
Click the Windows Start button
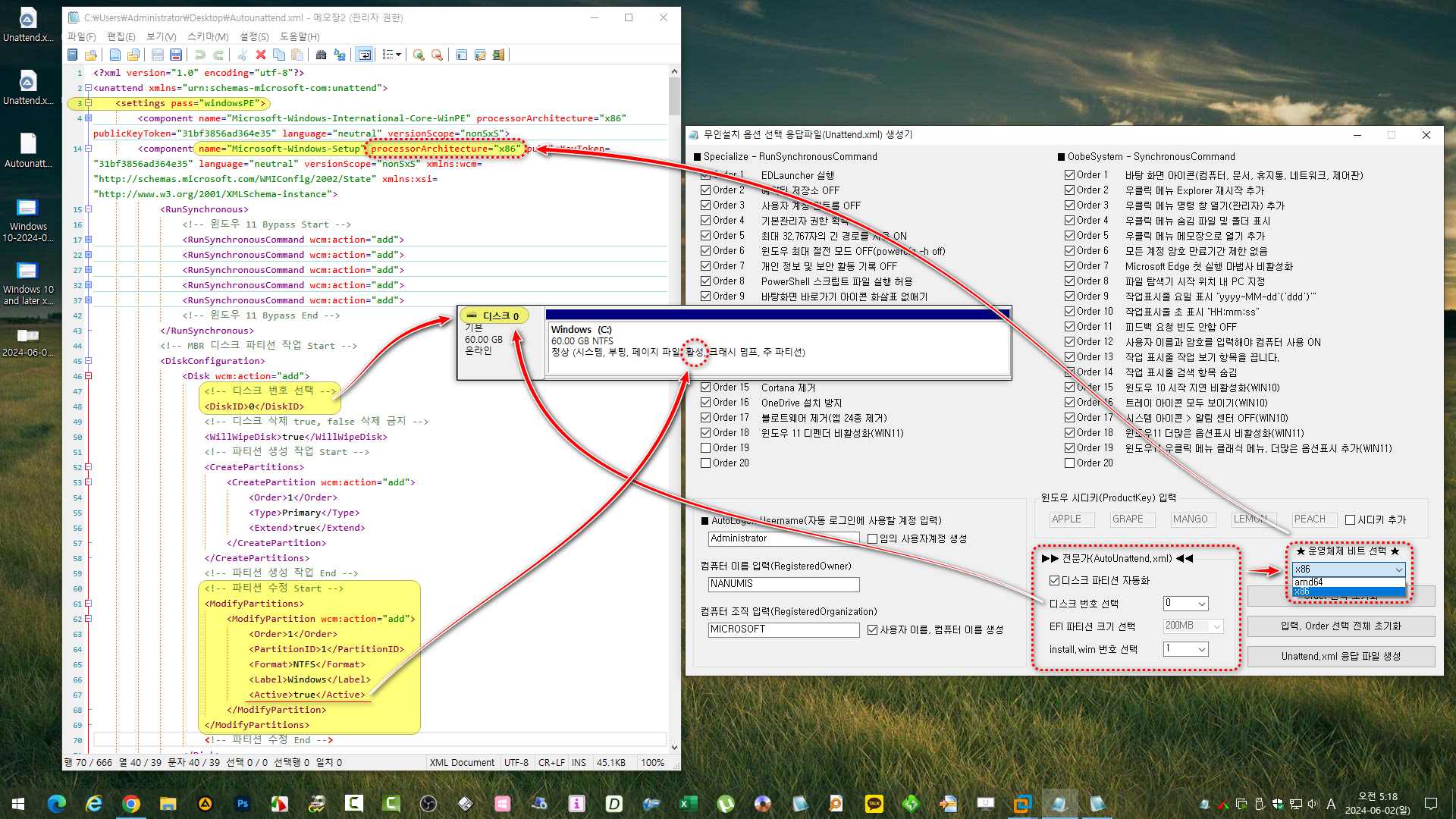click(x=18, y=803)
